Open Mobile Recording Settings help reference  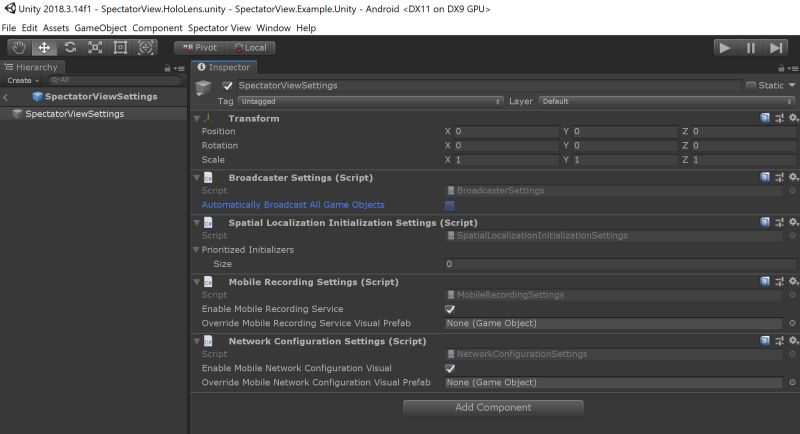765,282
